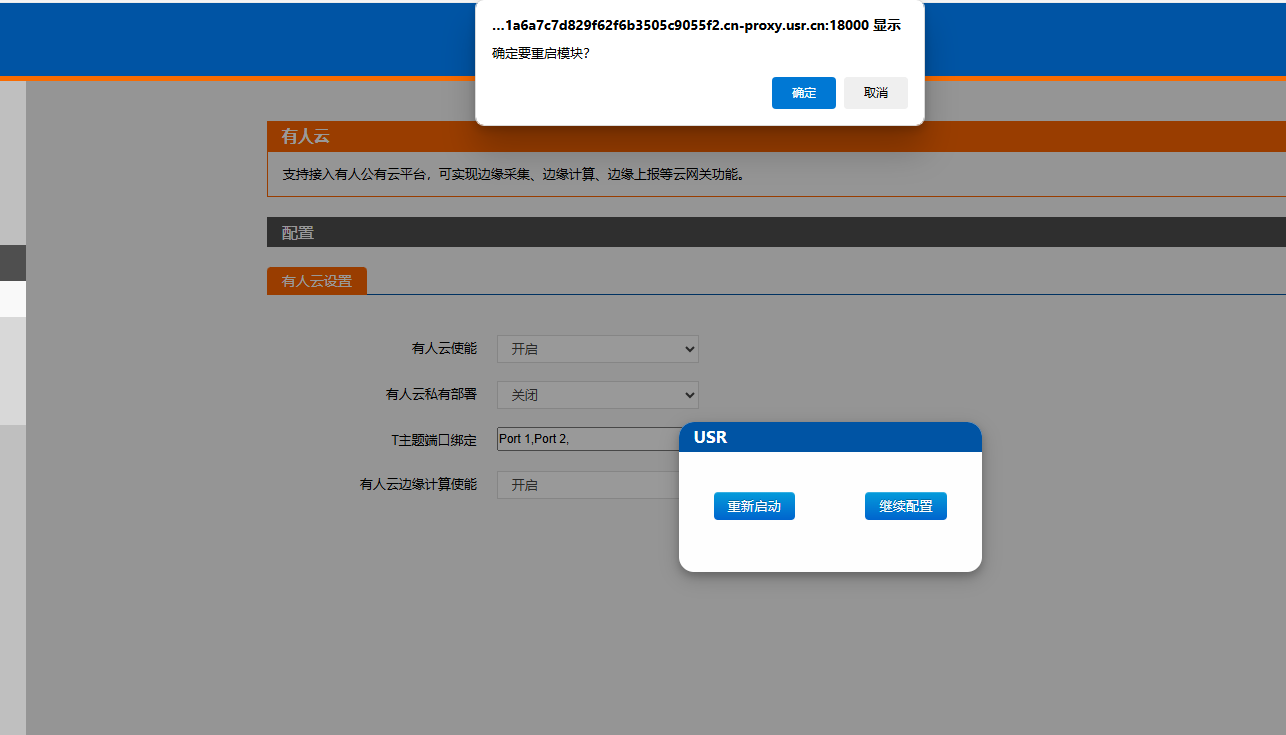The width and height of the screenshot is (1286, 735).
Task: Confirm module restart with 确定 button
Action: coord(803,93)
